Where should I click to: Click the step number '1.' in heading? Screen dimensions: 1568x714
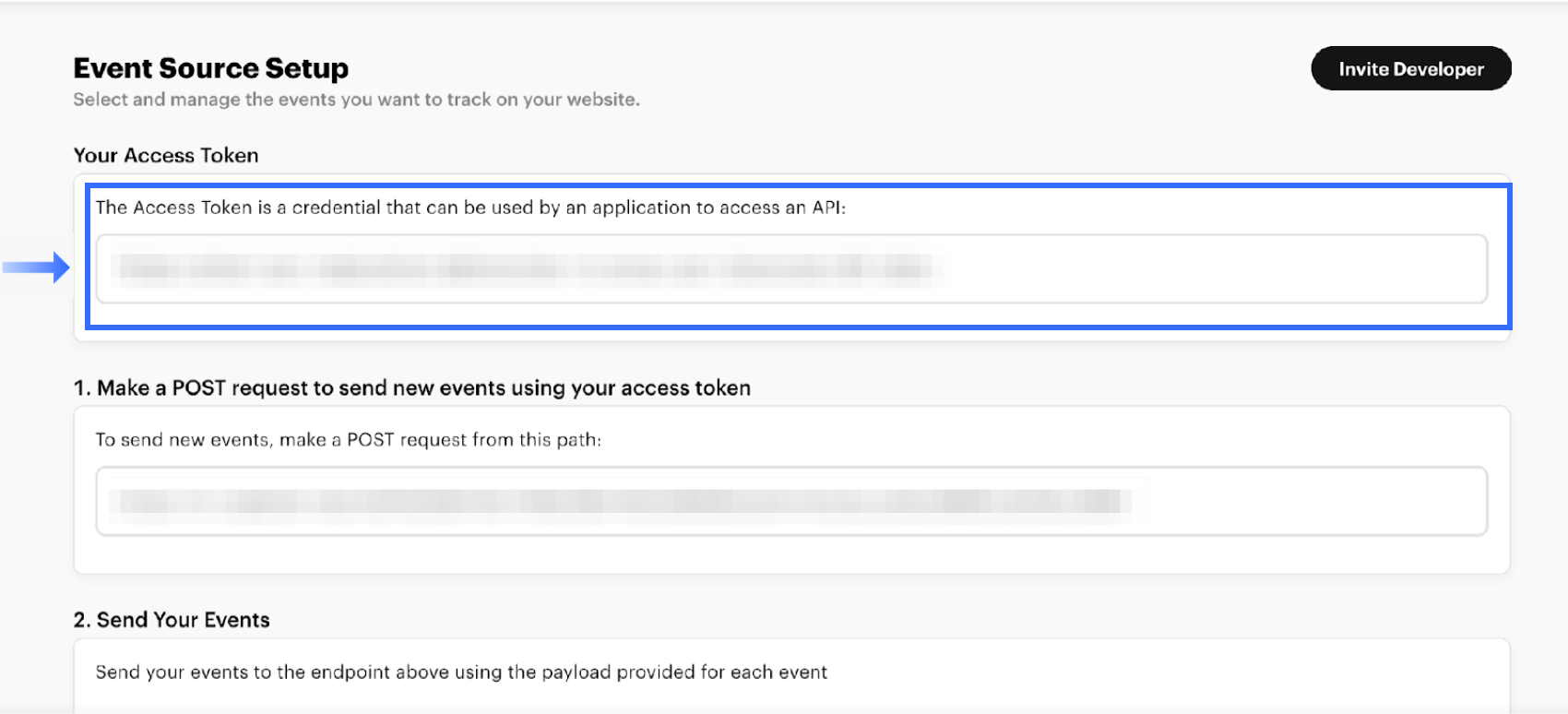pyautogui.click(x=82, y=387)
